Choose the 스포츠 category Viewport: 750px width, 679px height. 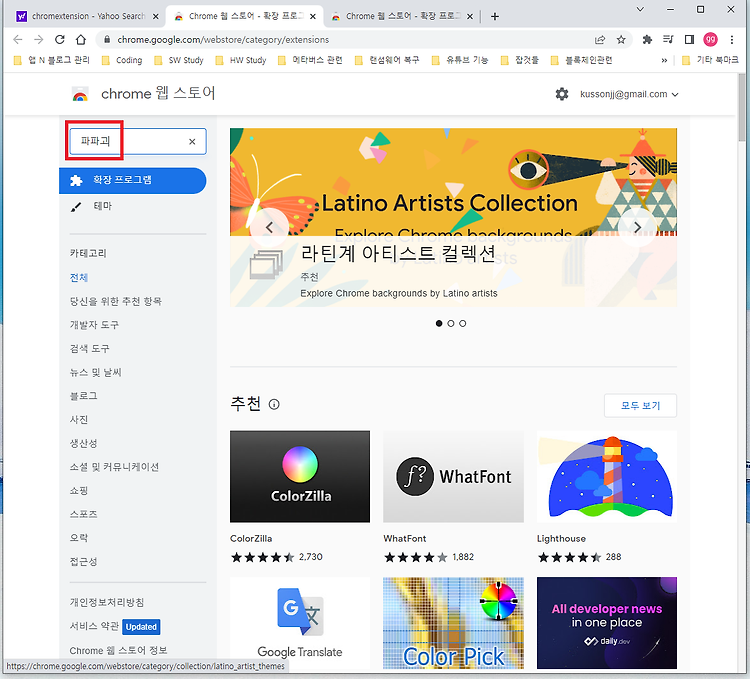click(84, 514)
